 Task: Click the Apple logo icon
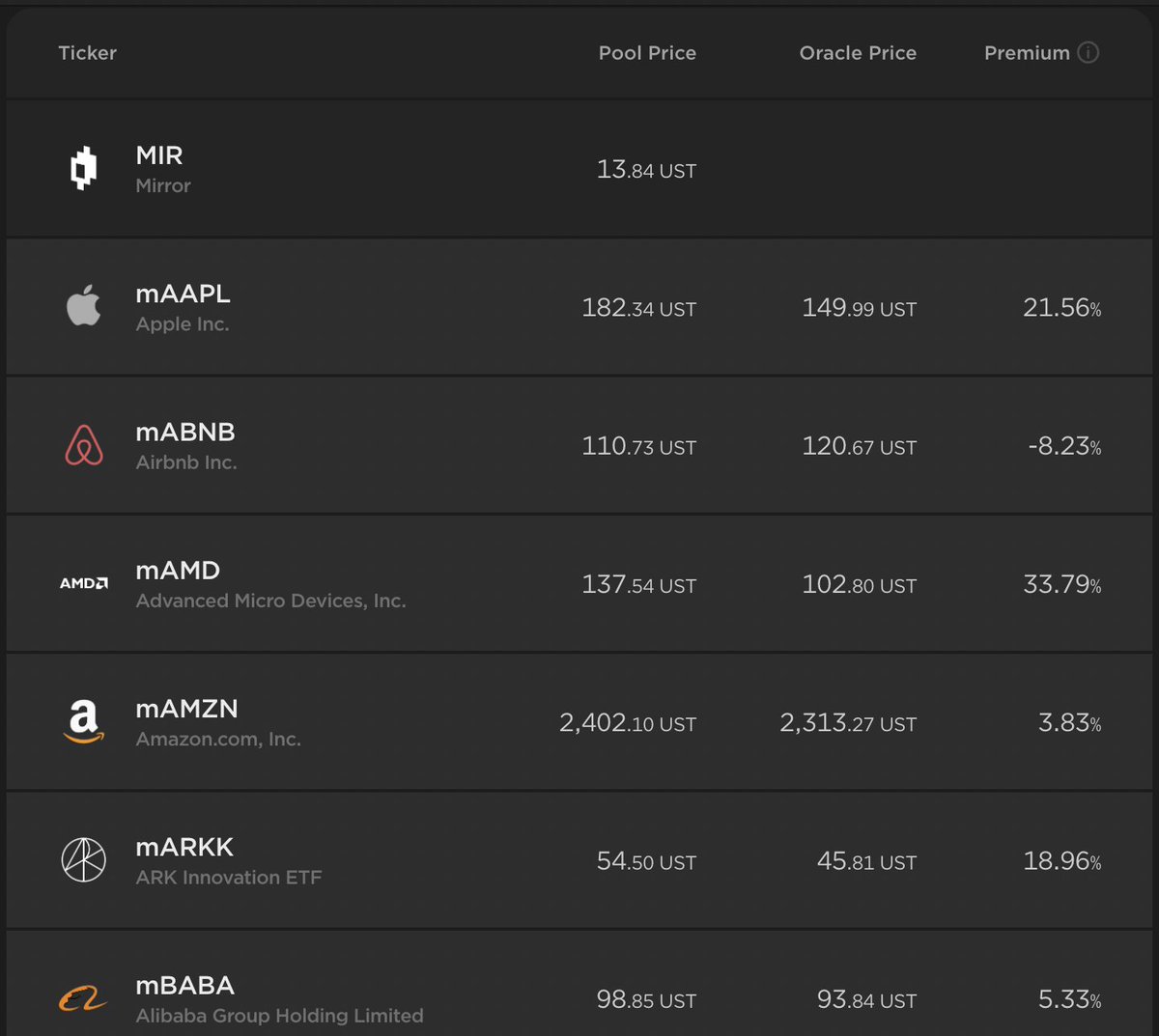coord(83,305)
